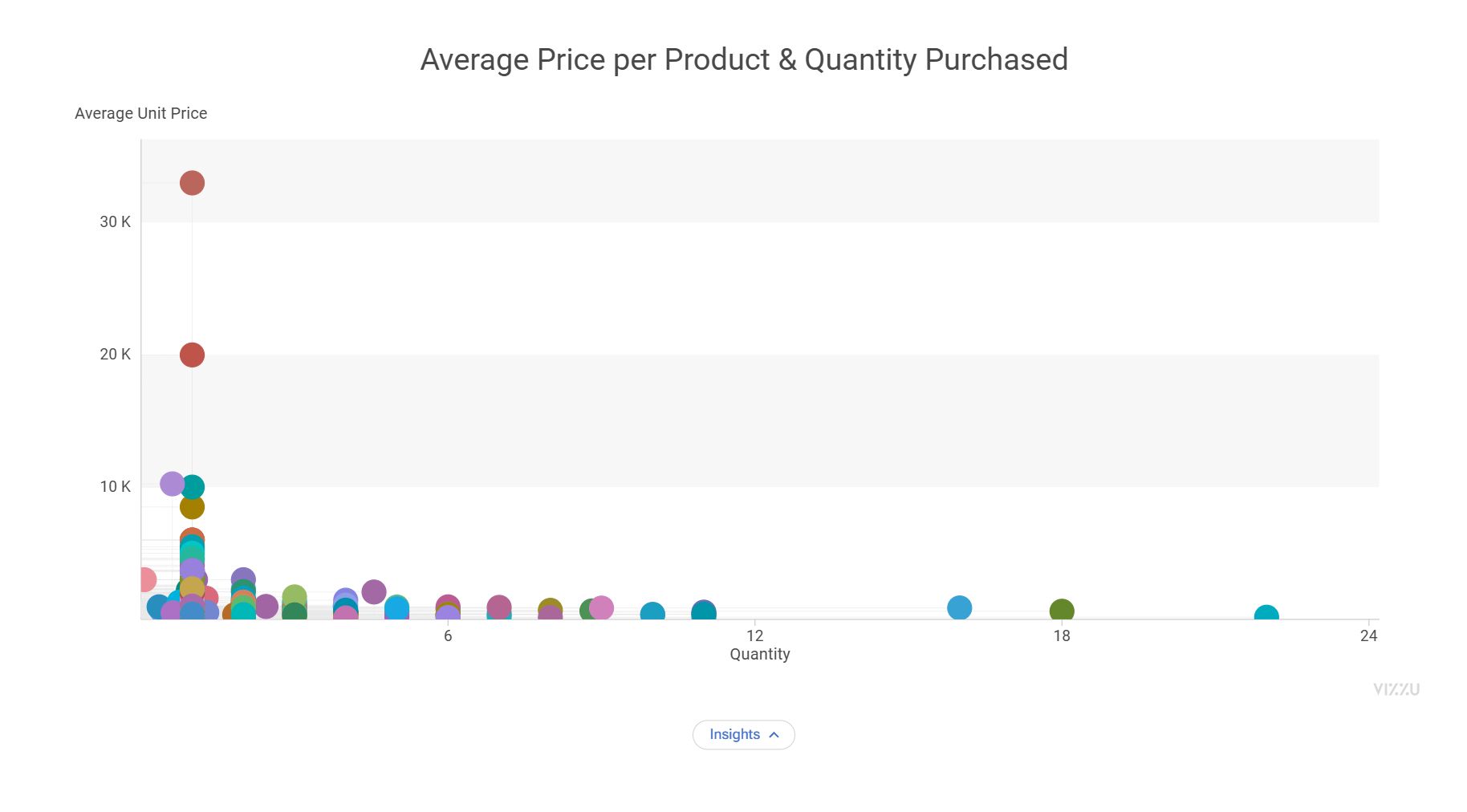Click the 30 K axis tick label

click(115, 221)
